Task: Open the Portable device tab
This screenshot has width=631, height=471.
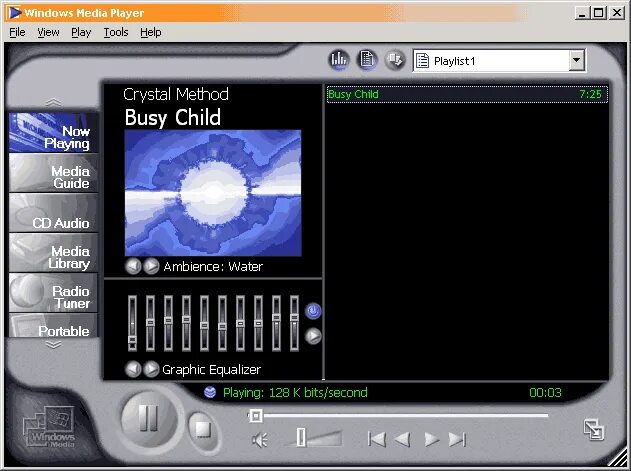Action: tap(54, 325)
